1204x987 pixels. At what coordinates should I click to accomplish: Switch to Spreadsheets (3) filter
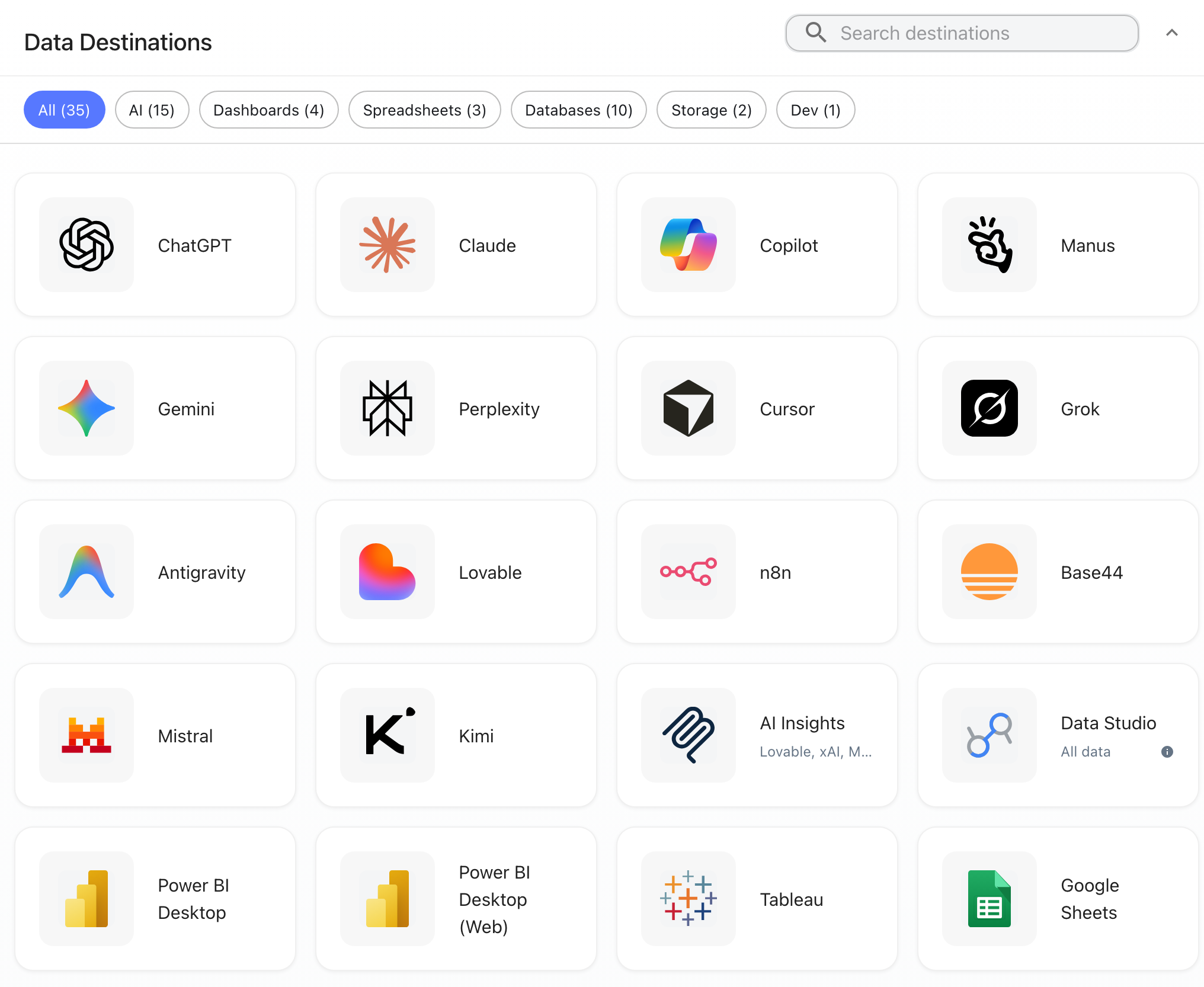425,110
